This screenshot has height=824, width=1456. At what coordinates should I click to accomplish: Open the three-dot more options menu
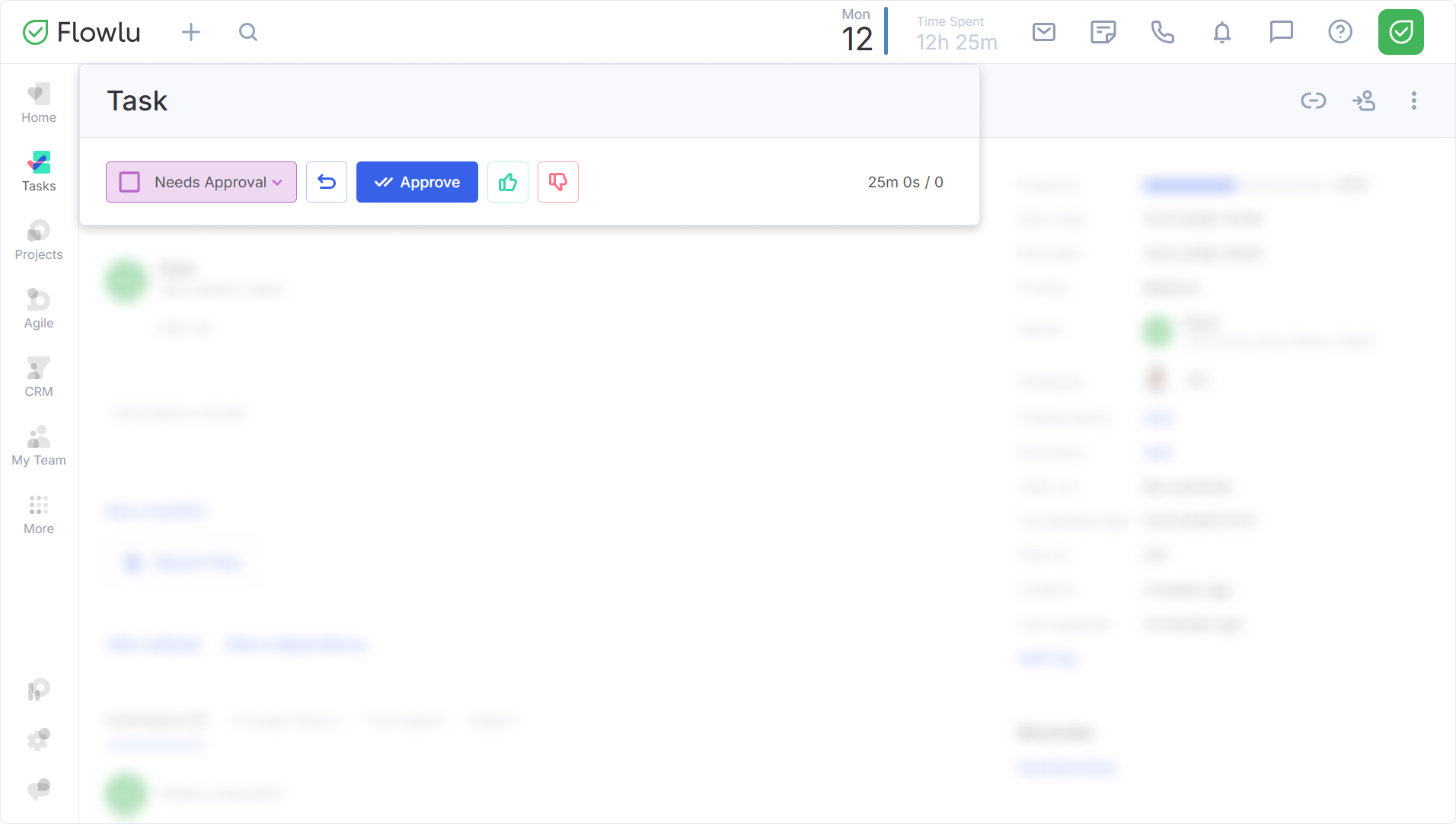tap(1413, 101)
